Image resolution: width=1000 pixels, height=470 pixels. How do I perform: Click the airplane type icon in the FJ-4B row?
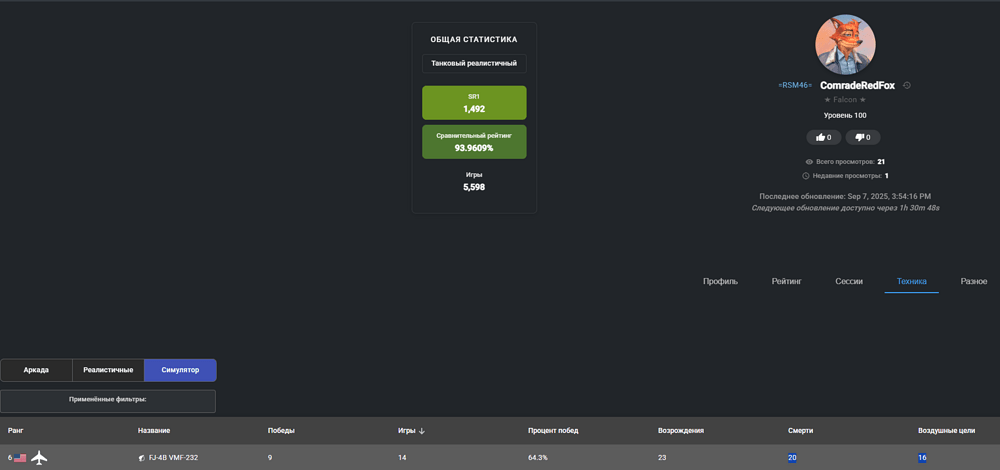click(x=40, y=457)
